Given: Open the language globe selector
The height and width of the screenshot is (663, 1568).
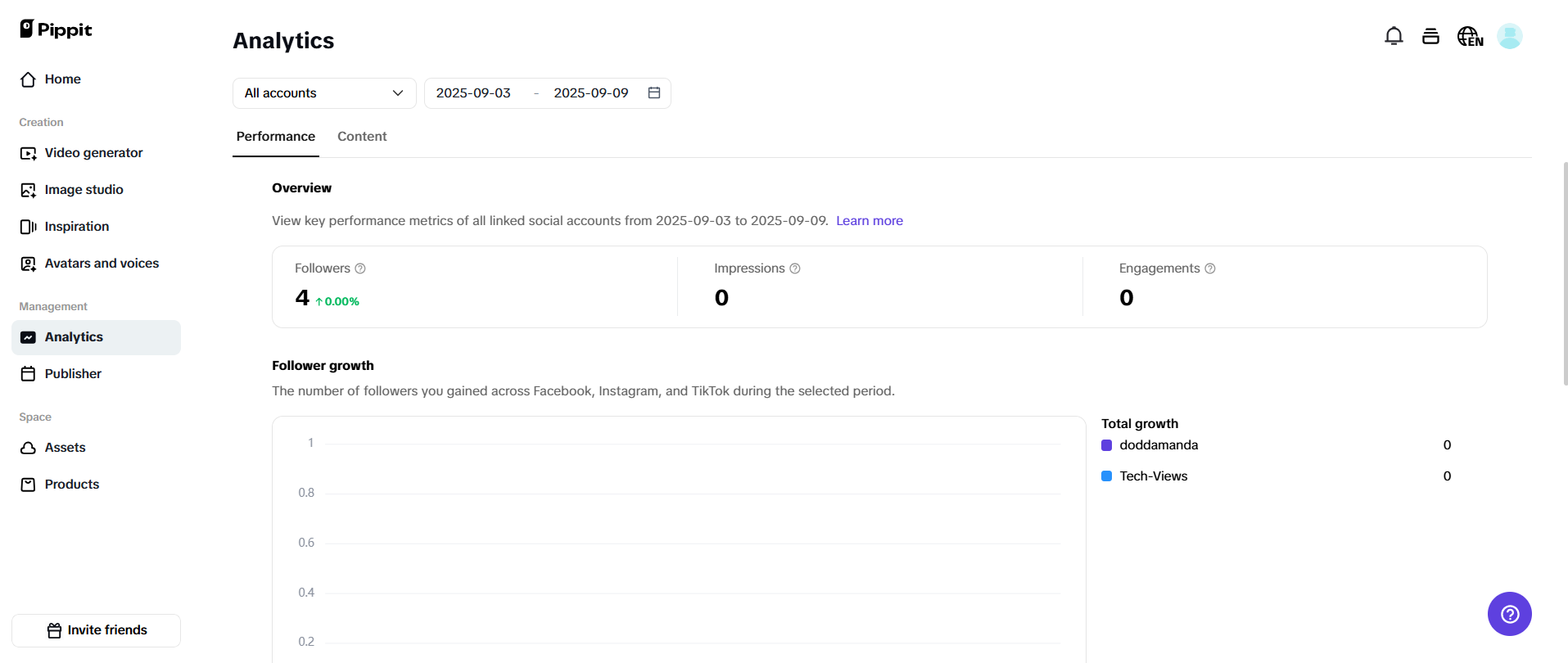Looking at the screenshot, I should pos(1470,36).
